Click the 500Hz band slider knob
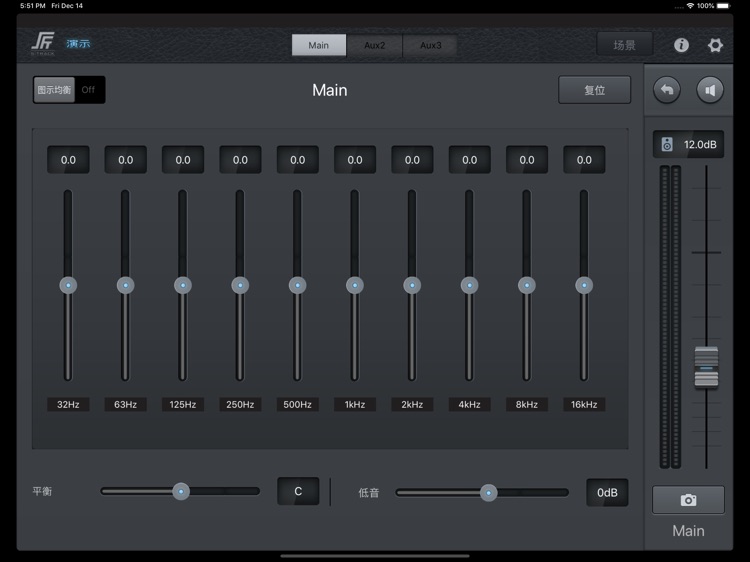 click(298, 285)
